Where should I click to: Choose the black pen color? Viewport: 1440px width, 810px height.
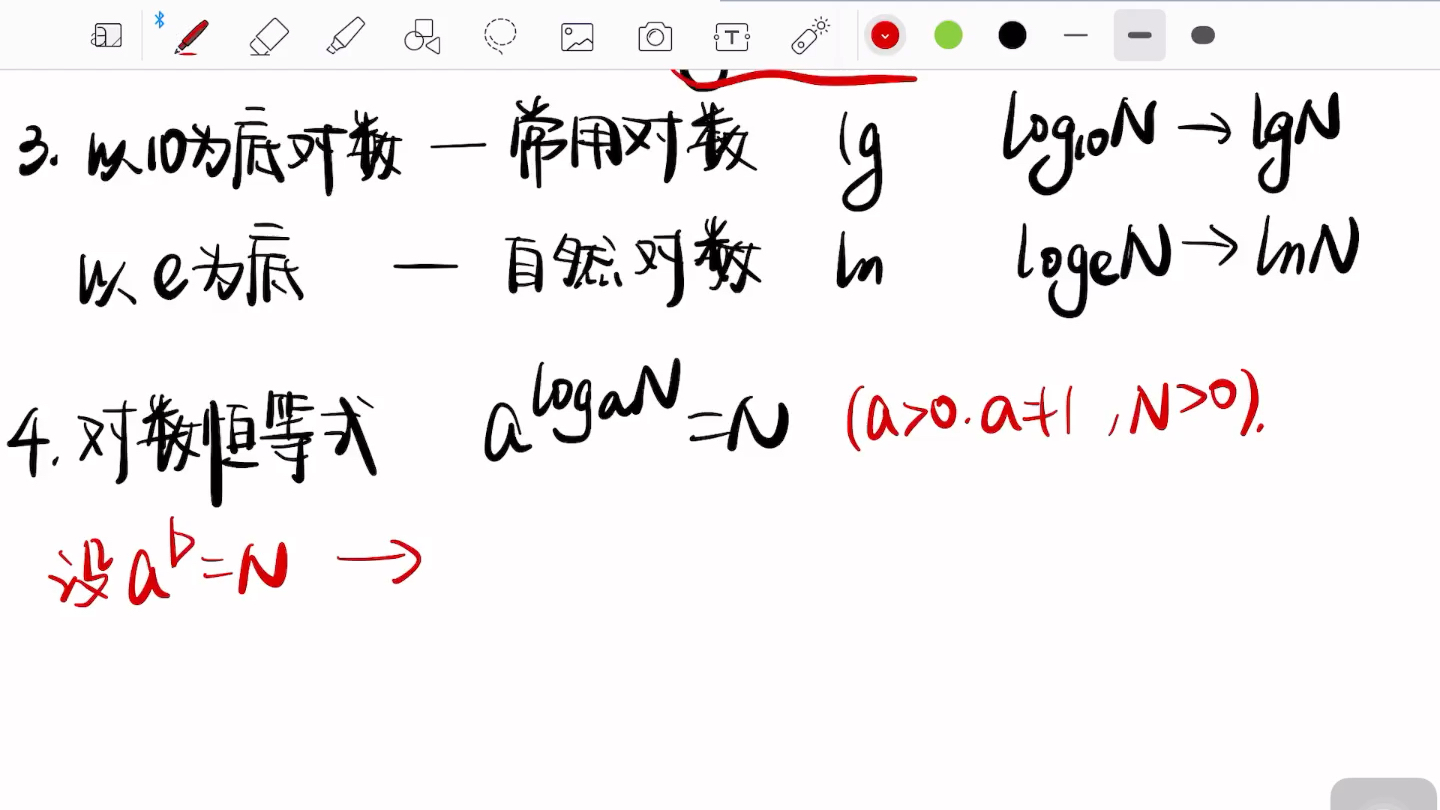pos(1012,36)
